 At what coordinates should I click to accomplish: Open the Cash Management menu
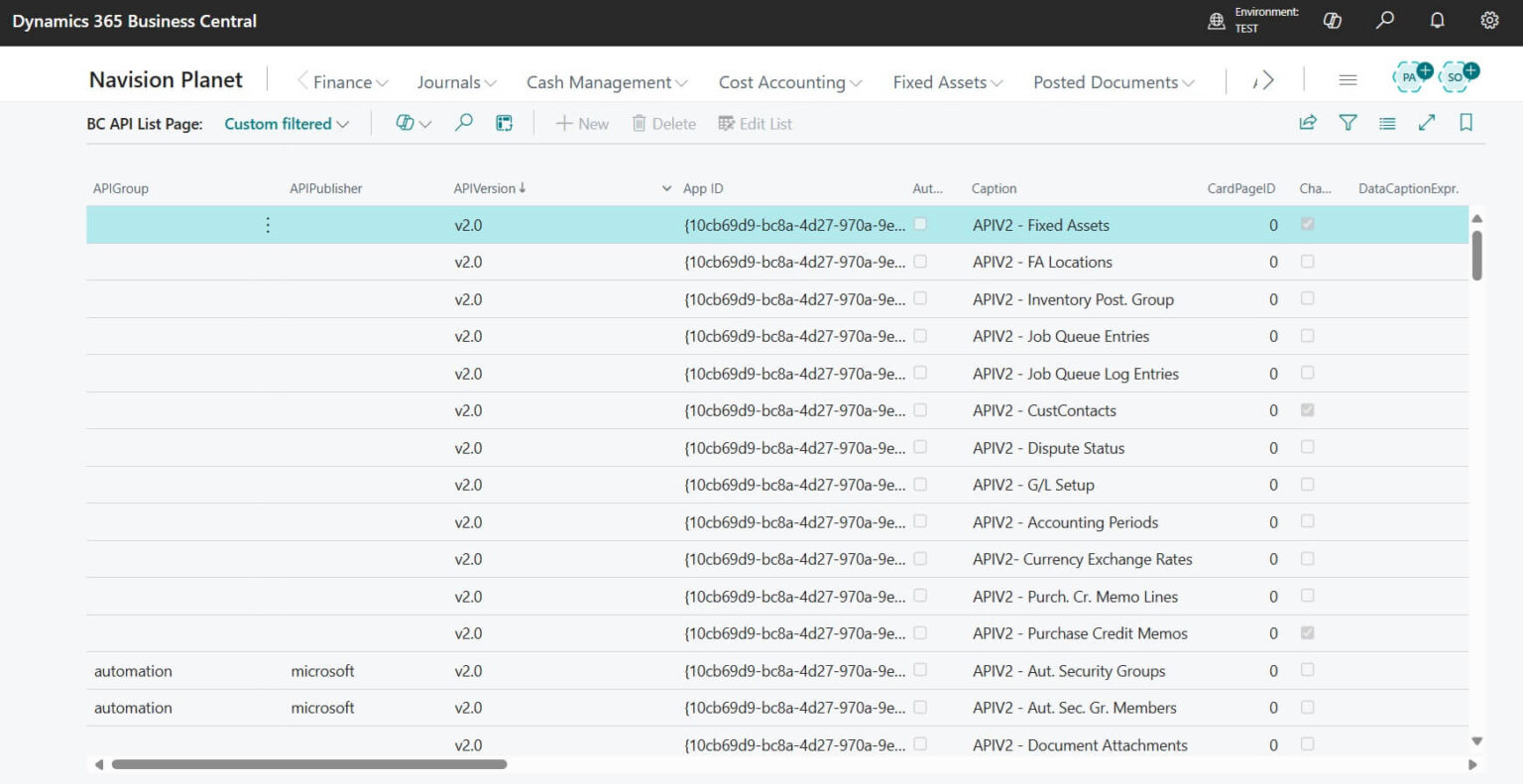606,82
